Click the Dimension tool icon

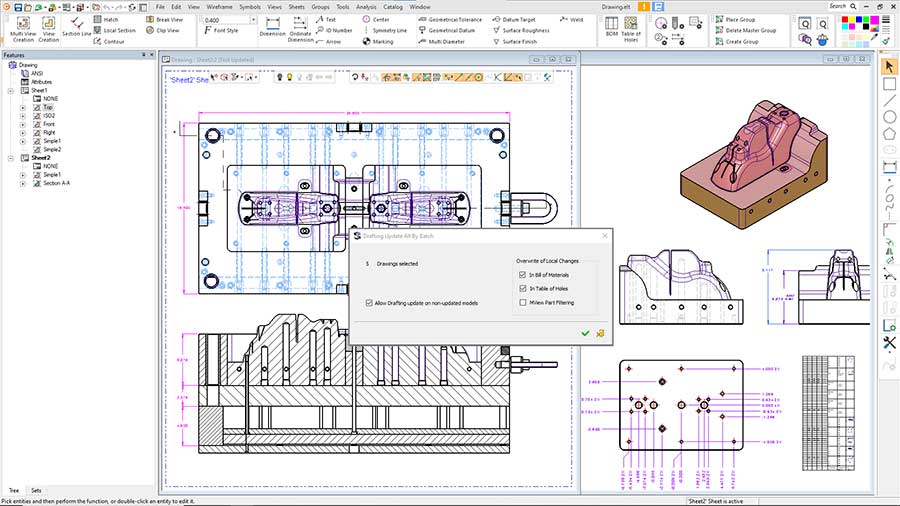click(272, 24)
